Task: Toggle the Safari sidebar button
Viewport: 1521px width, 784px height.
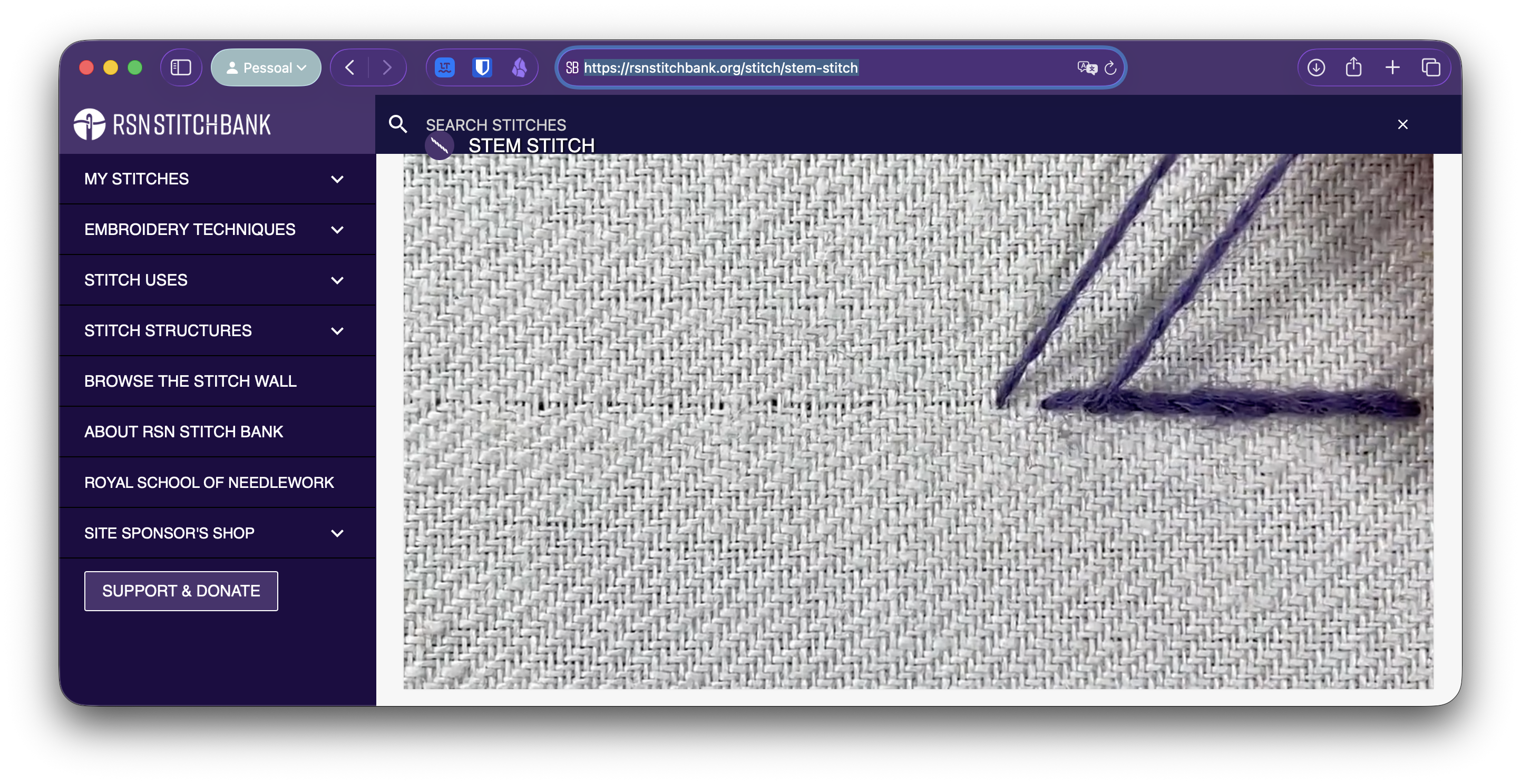Action: (181, 67)
